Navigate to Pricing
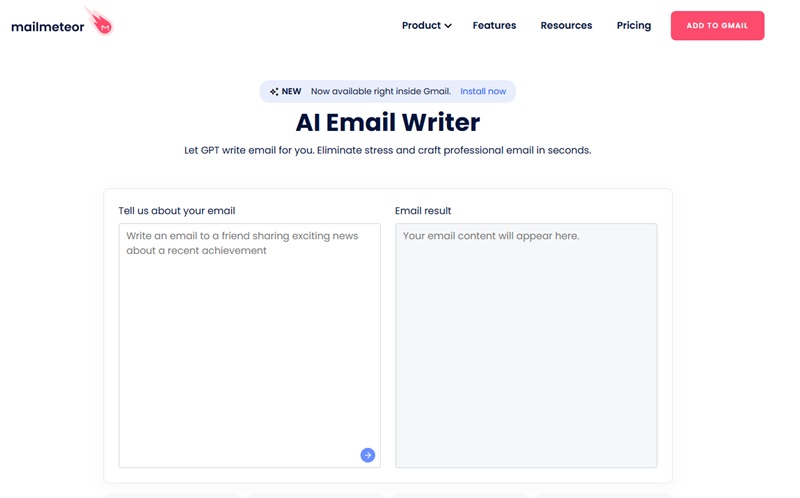 [633, 26]
